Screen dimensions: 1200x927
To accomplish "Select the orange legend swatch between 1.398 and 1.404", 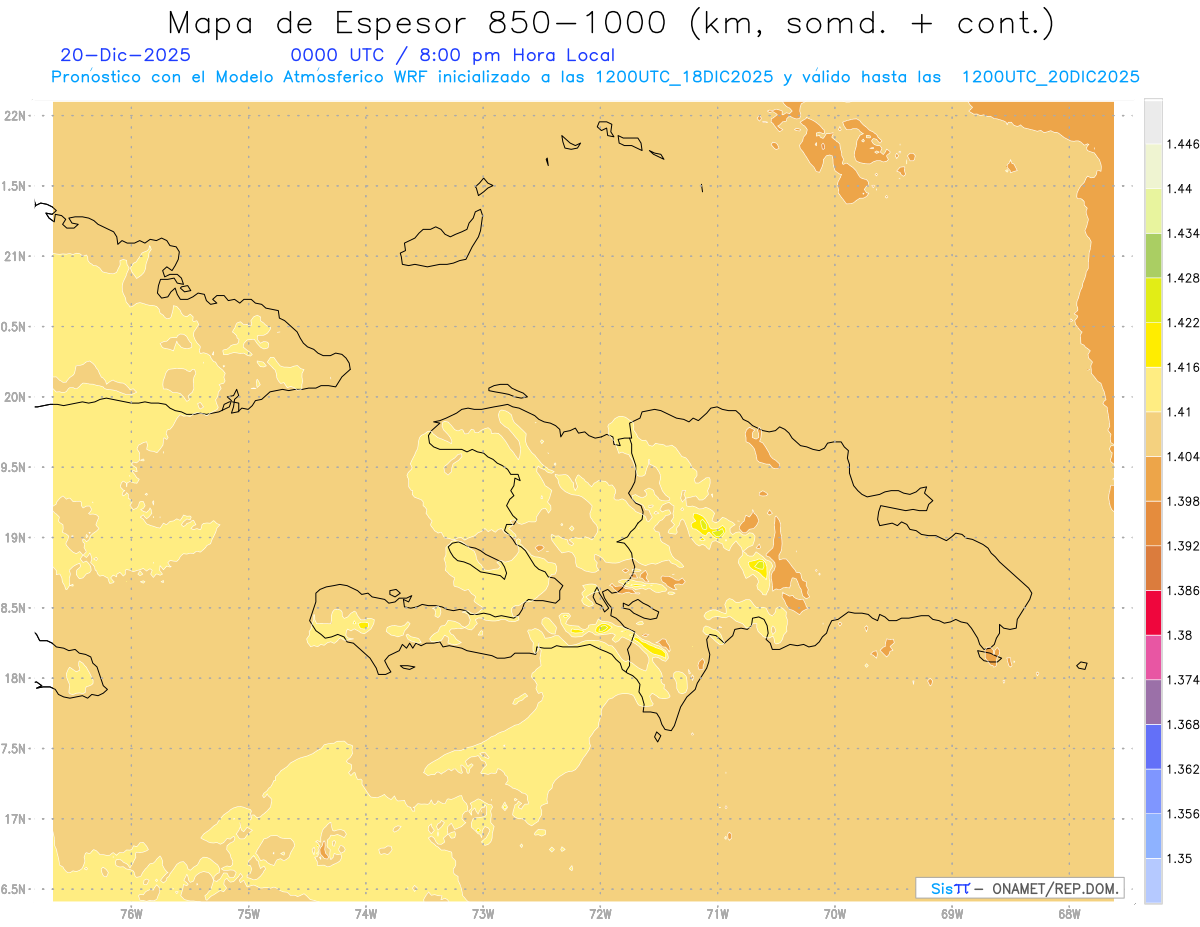I will pos(1153,478).
